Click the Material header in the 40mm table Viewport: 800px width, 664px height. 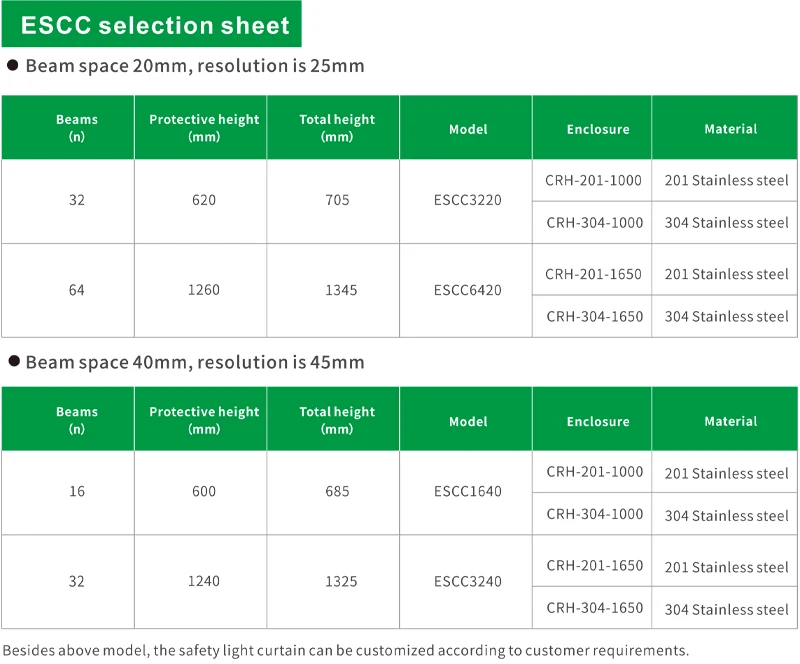[x=730, y=421]
